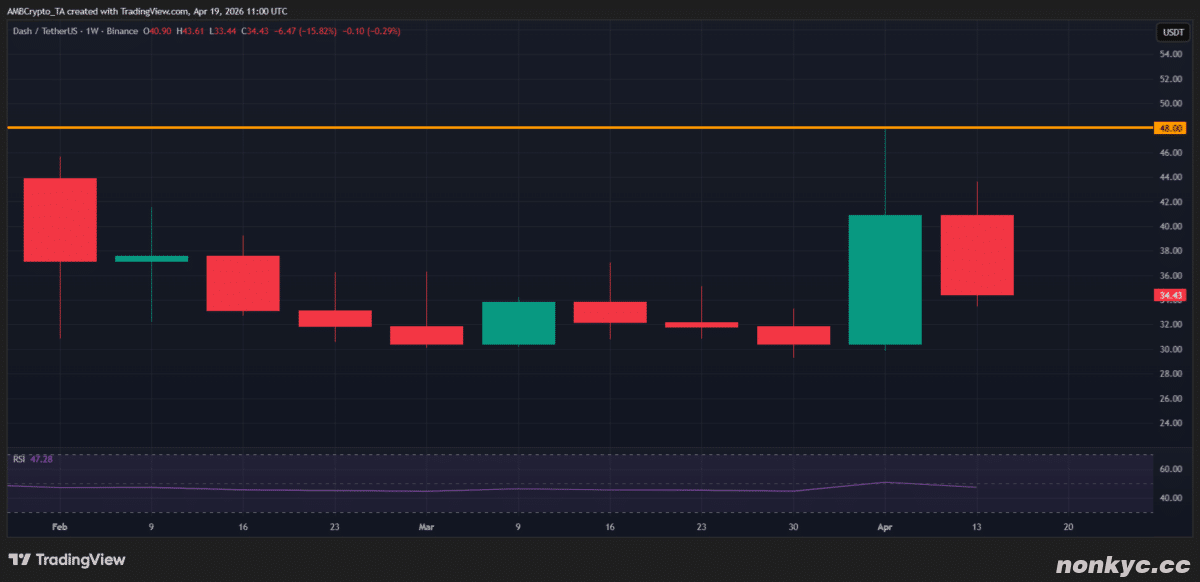Click the Mar label on time axis
This screenshot has width=1200, height=582.
pyautogui.click(x=426, y=526)
